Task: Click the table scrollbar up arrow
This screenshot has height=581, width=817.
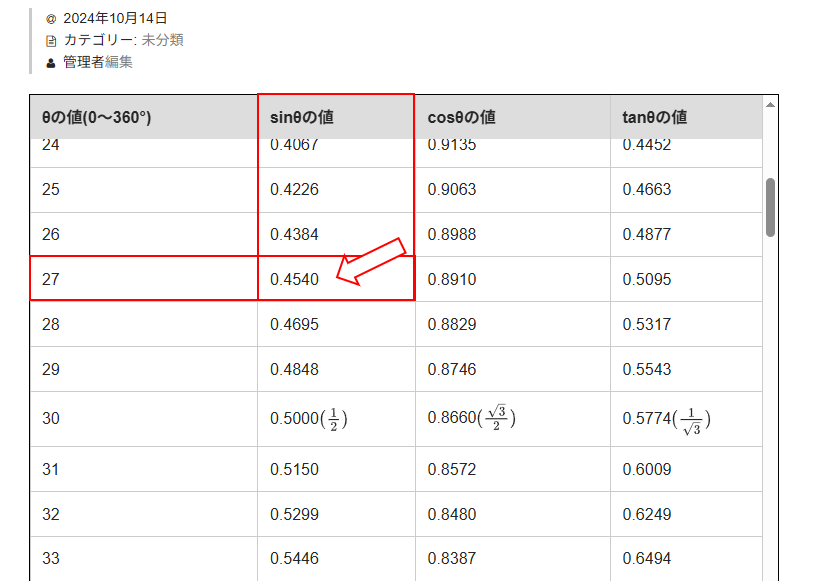Action: [x=770, y=104]
